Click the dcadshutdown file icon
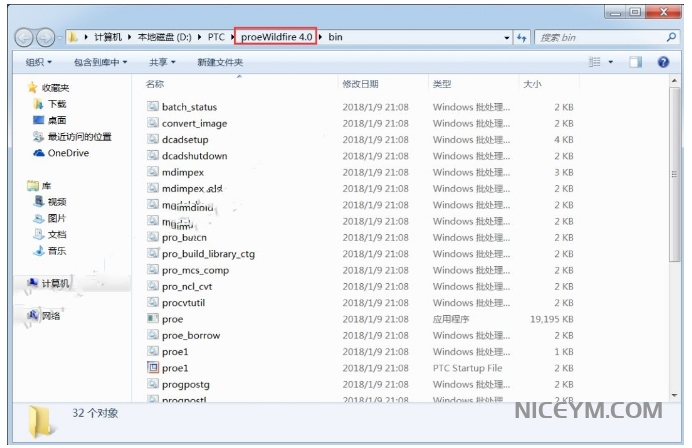The width and height of the screenshot is (692, 448). point(153,155)
